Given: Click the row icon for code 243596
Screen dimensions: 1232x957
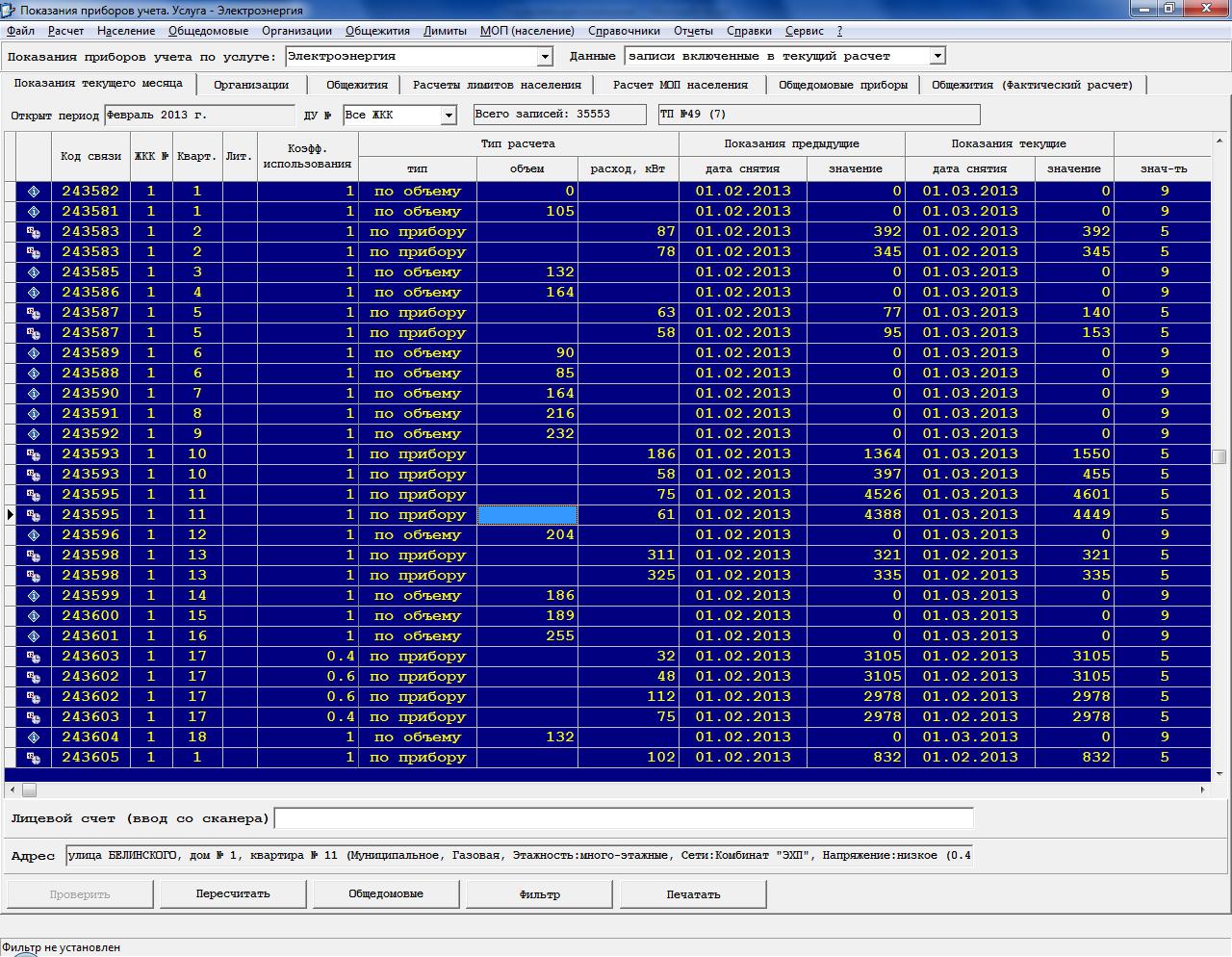Looking at the screenshot, I should pos(33,535).
